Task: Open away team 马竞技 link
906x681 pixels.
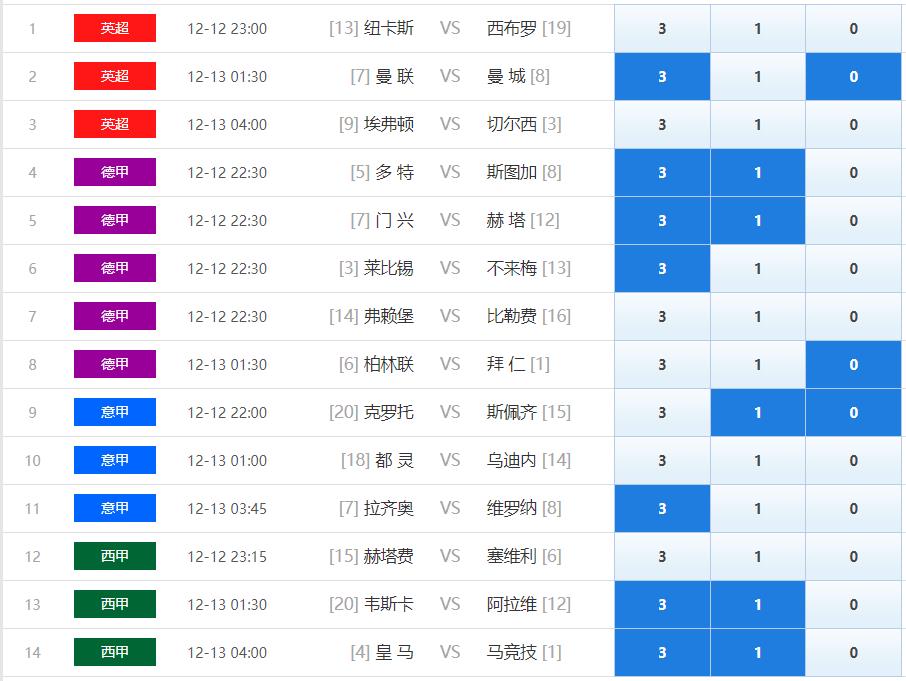Action: pos(512,652)
